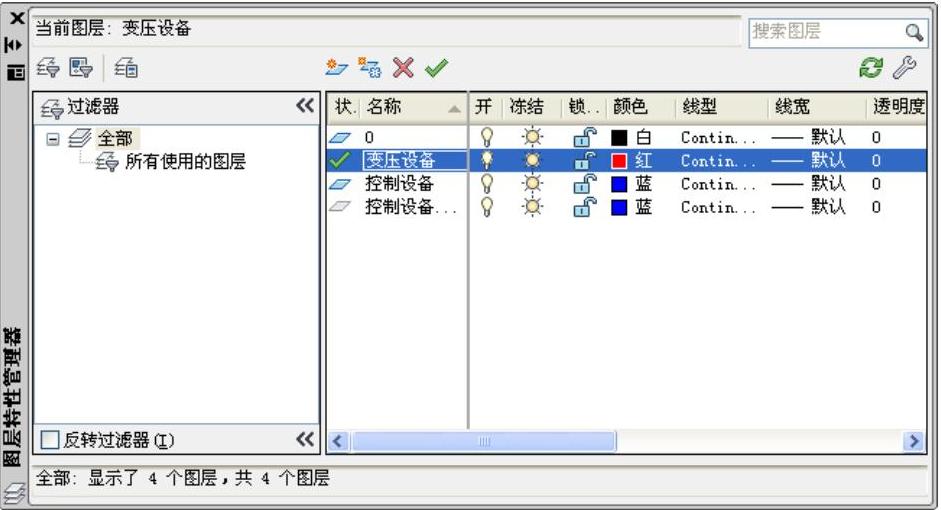Open the Layer States Manager icon
The width and height of the screenshot is (941, 510).
click(126, 67)
